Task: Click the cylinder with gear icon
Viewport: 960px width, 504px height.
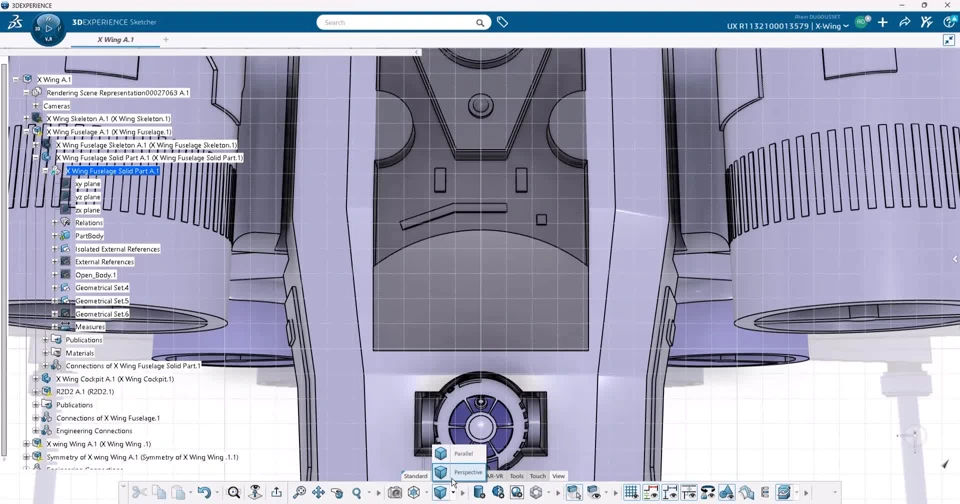Action: coord(479,492)
